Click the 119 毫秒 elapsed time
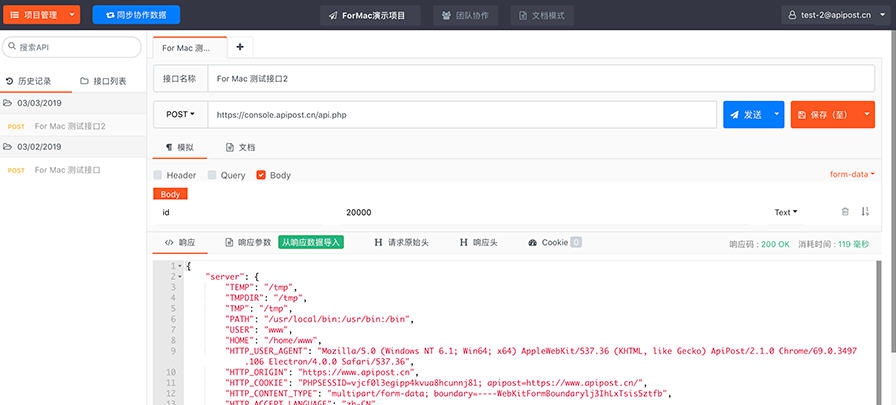Screen dimensions: 896x405 (853, 244)
